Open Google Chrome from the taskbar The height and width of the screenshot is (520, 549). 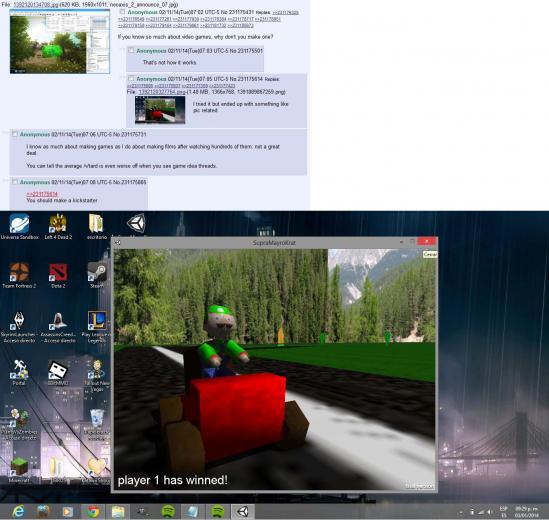[93, 512]
